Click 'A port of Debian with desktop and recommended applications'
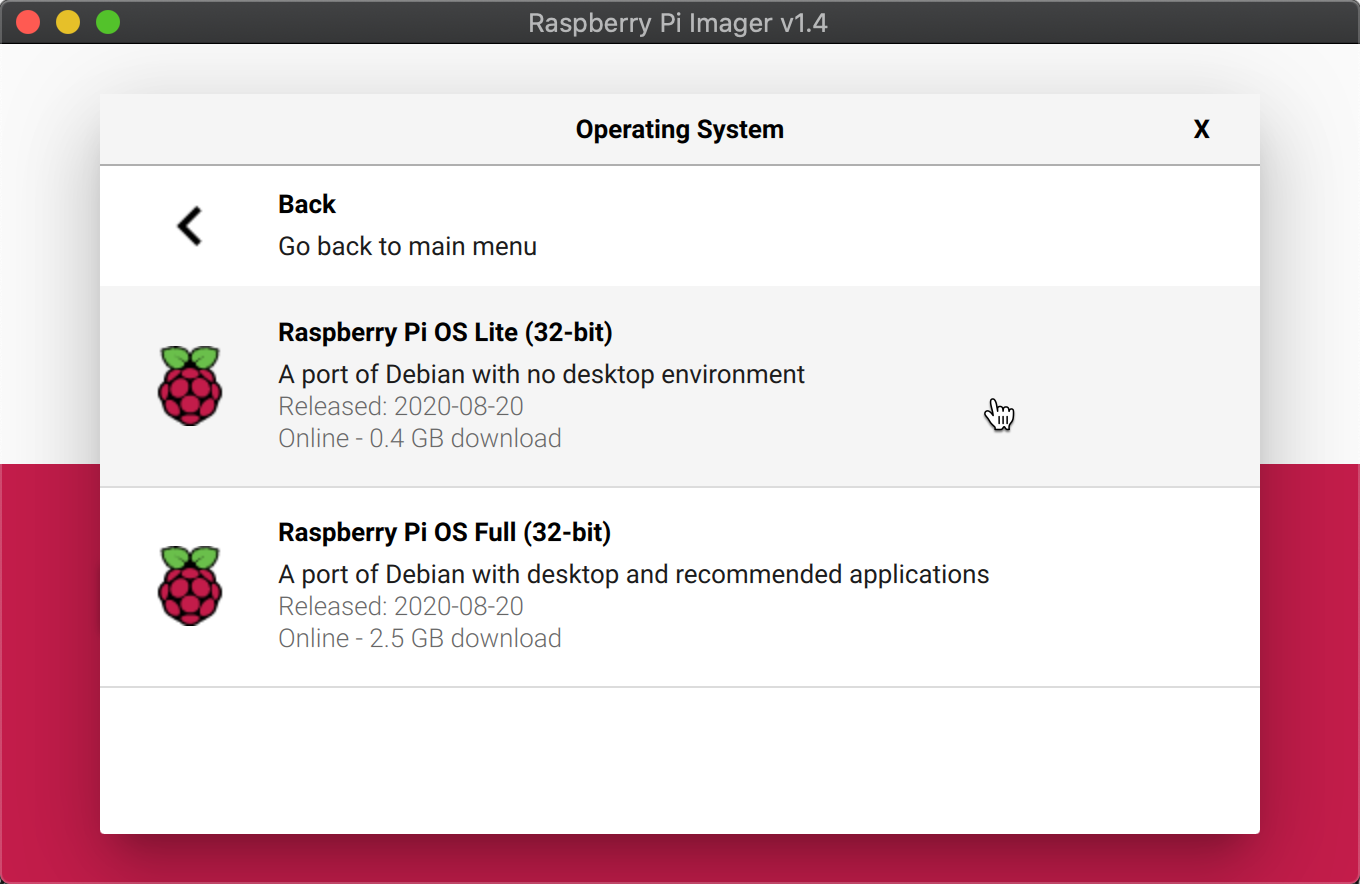Viewport: 1360px width, 884px height. click(x=633, y=575)
